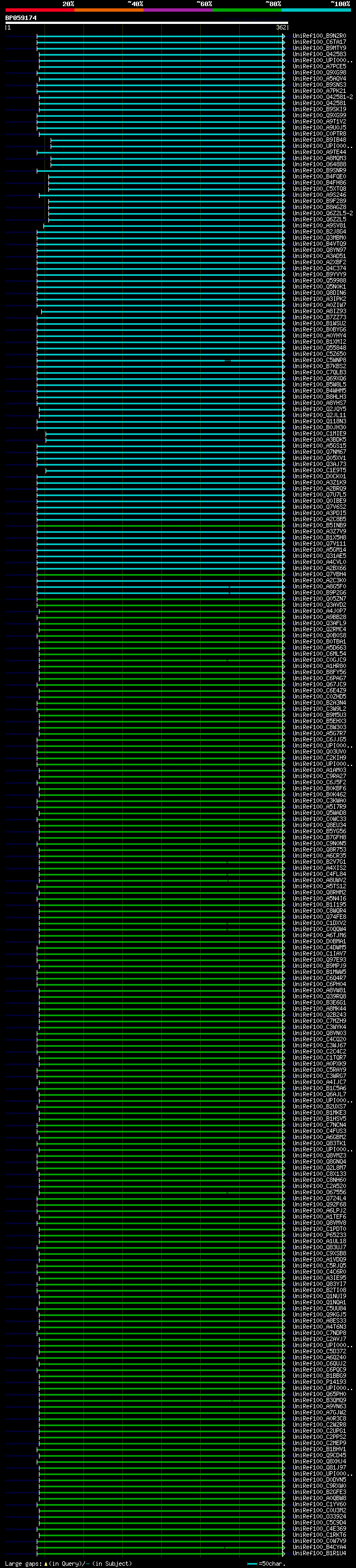Click the UniRef100_A9SV81 label
The width and height of the screenshot is (356, 1568).
pyautogui.click(x=319, y=226)
